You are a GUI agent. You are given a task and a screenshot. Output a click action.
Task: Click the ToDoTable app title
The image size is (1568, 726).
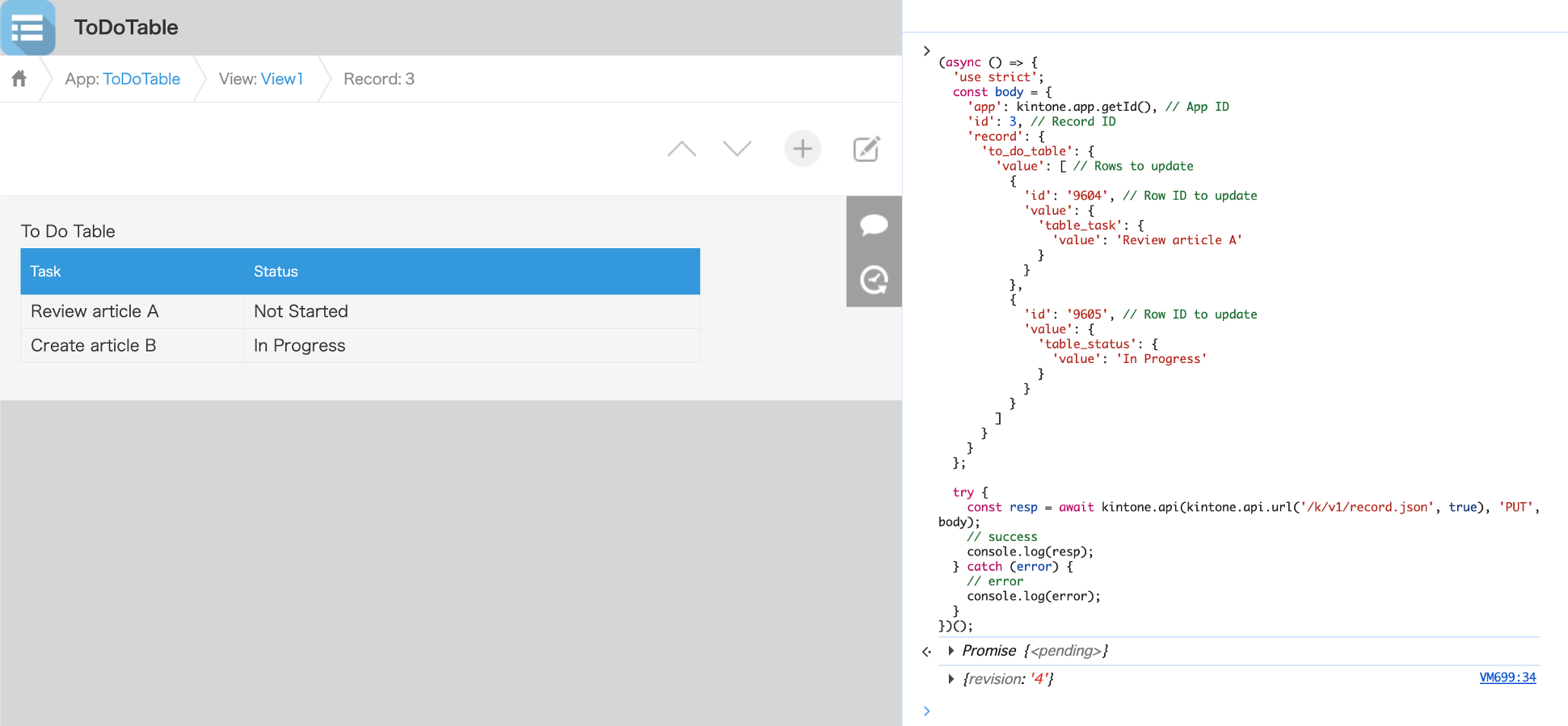pos(126,27)
